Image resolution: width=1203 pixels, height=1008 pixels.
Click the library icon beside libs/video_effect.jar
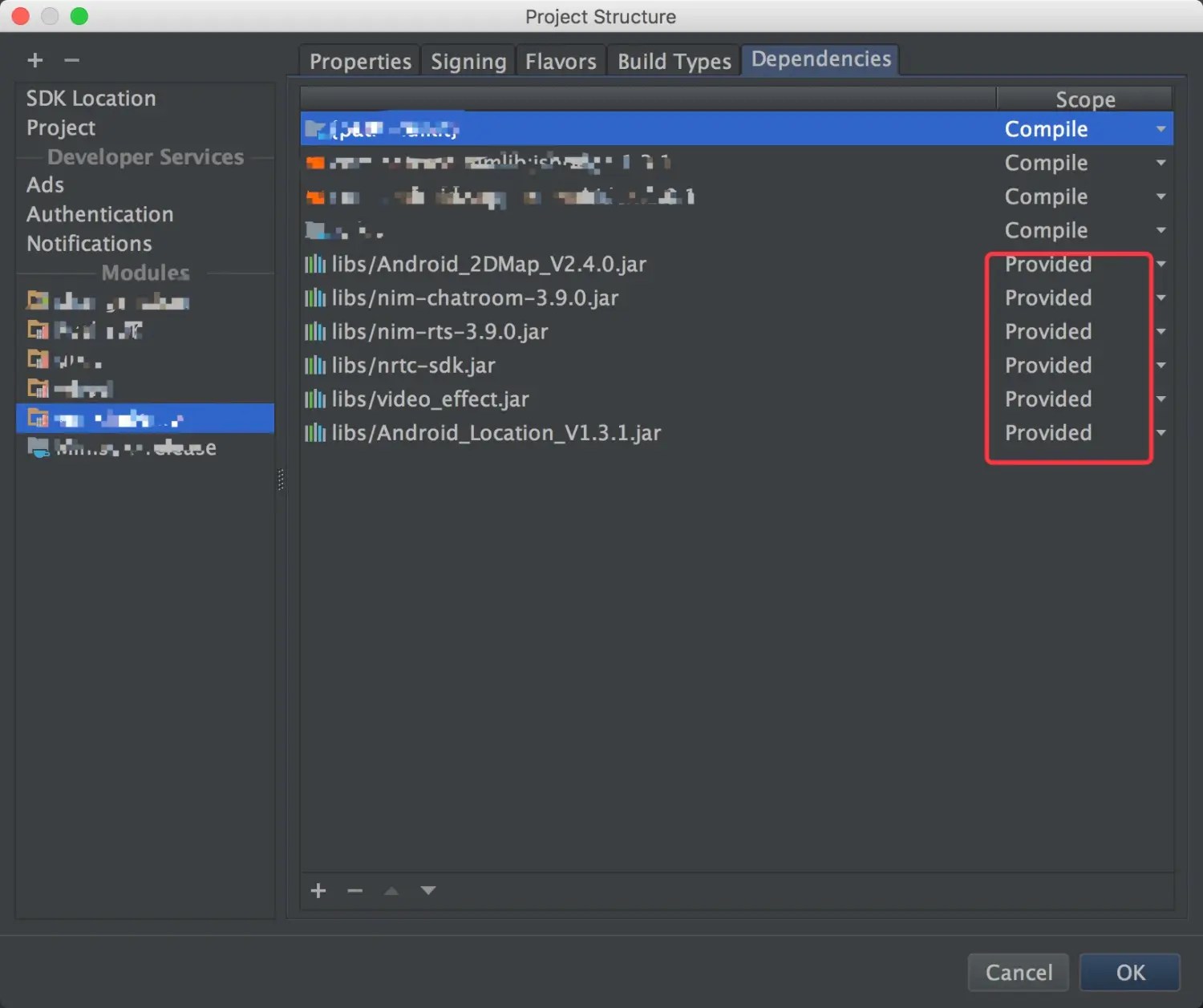(x=315, y=399)
